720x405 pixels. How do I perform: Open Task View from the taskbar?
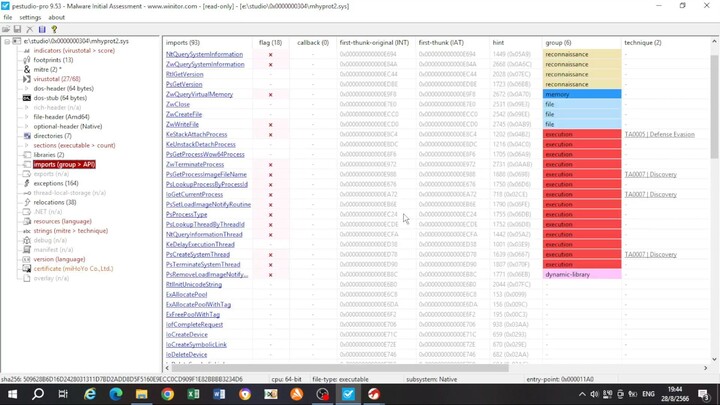63,394
